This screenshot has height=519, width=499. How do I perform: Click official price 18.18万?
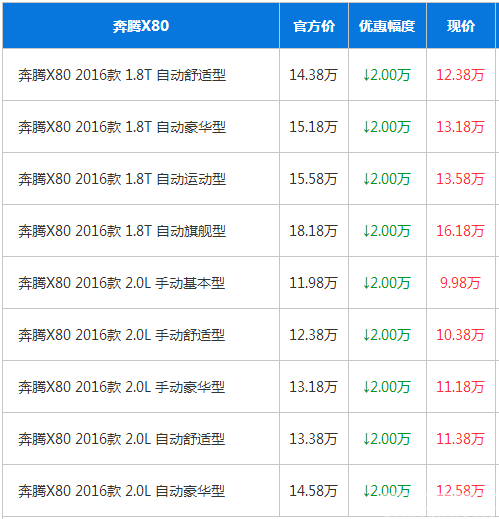313,231
